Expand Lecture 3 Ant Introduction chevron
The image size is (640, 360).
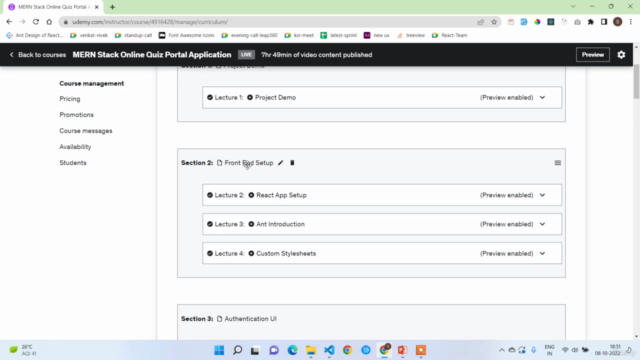coord(542,224)
